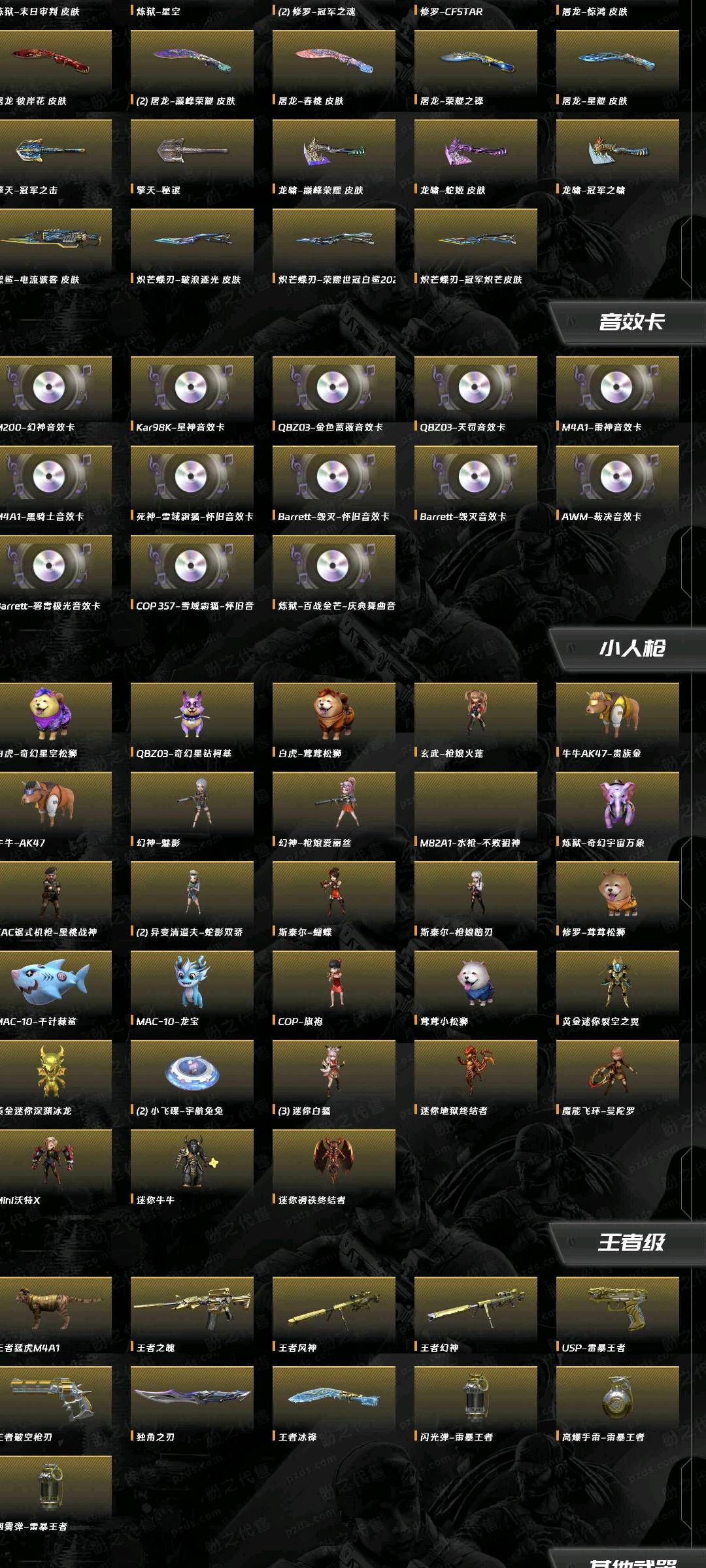Choose the 王者冰锋 blue knife
706x1568 pixels.
point(333,1399)
